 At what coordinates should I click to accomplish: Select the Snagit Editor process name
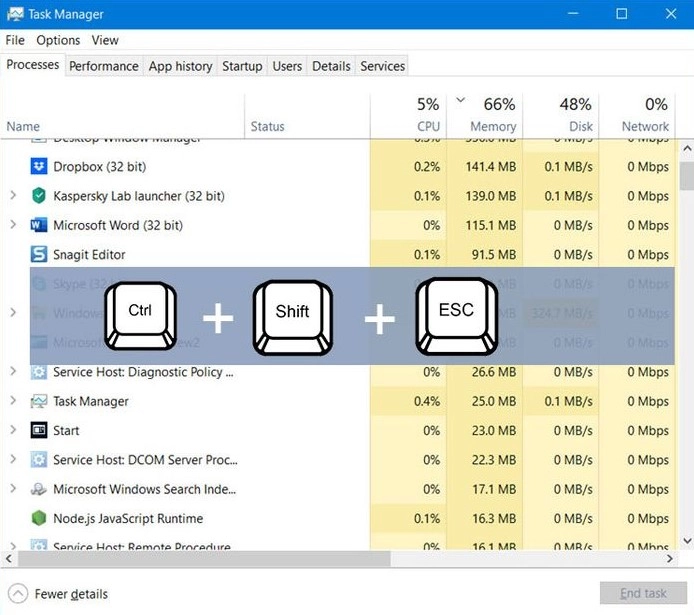point(89,255)
